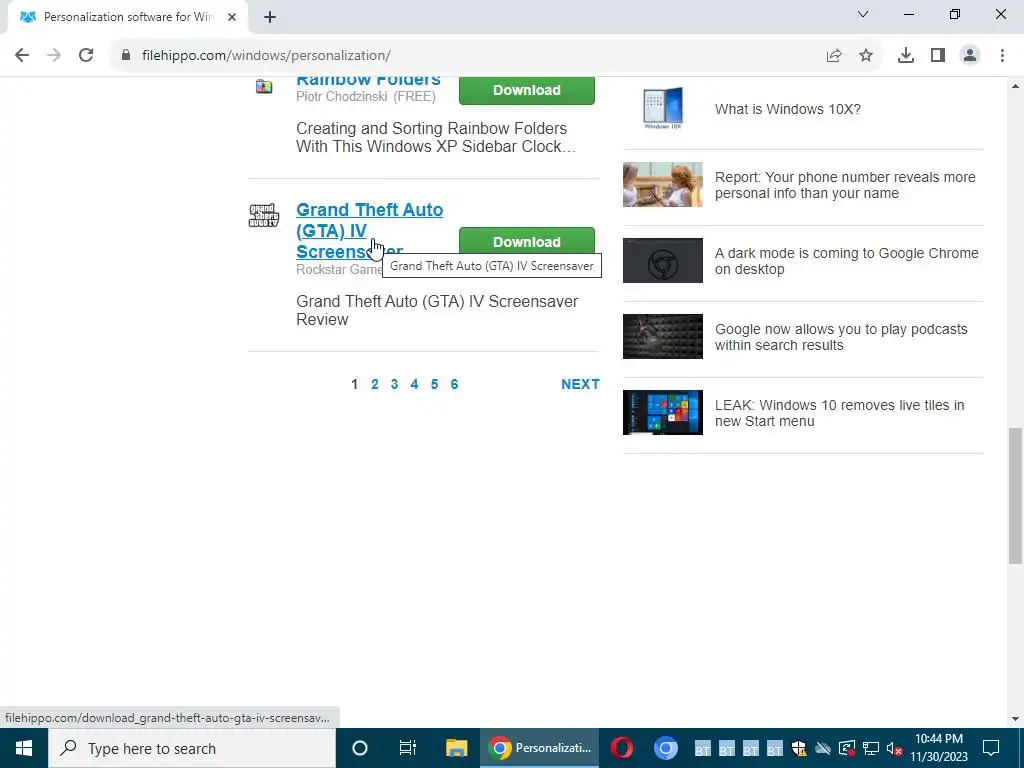
Task: Click the GTA IV Screensaver app icon
Action: coord(264,216)
